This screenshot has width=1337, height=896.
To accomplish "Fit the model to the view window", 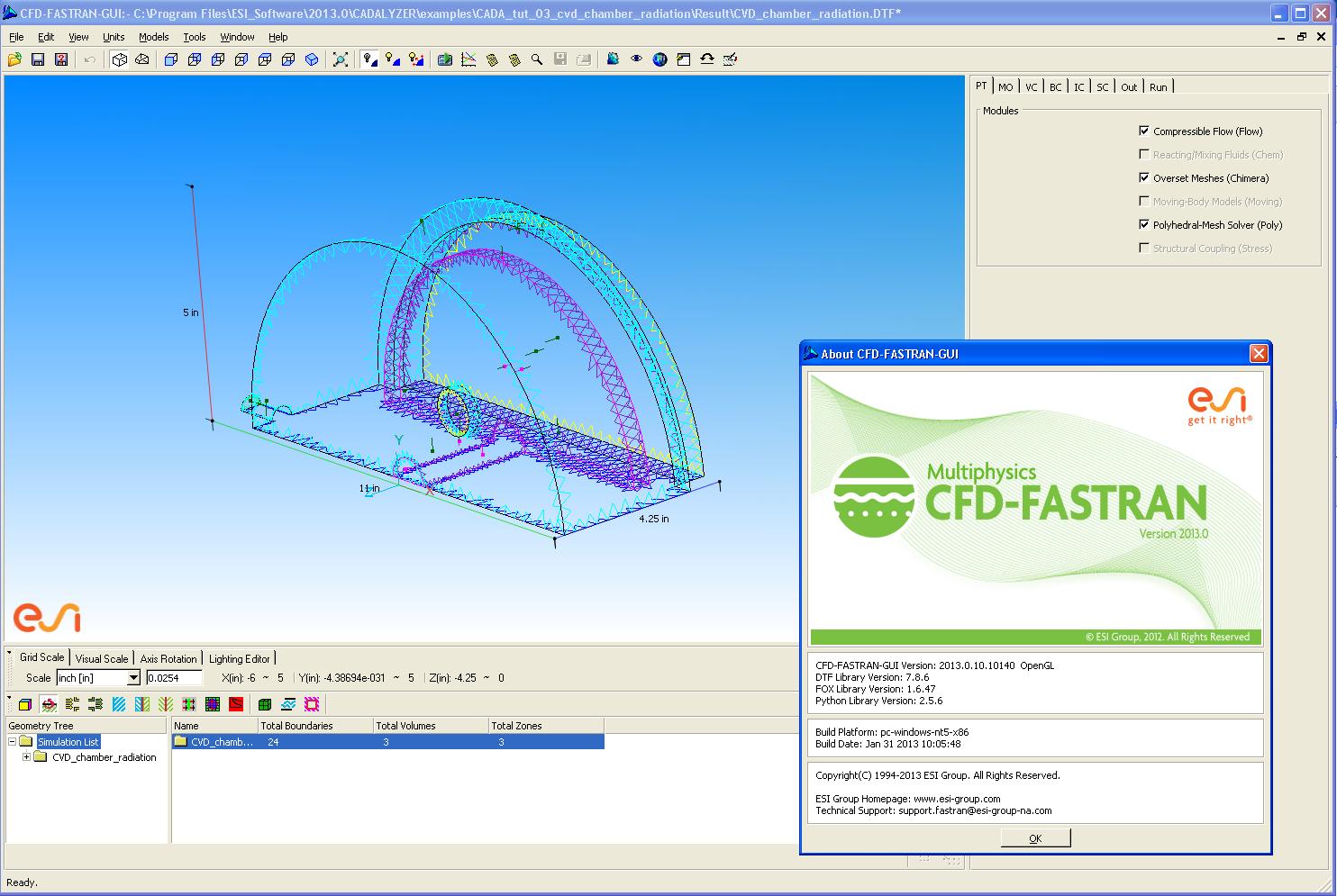I will tap(341, 59).
